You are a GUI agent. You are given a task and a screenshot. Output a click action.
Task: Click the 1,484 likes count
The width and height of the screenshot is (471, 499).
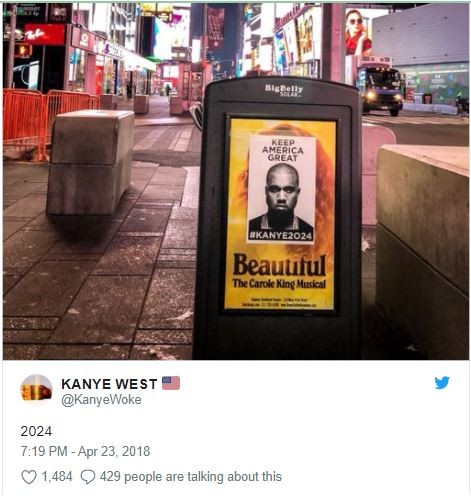(x=57, y=477)
